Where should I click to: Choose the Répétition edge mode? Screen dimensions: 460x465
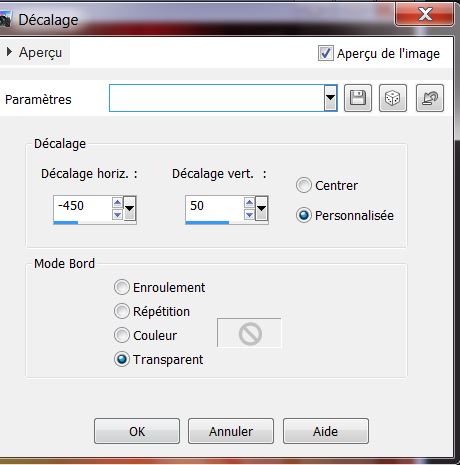coord(122,311)
